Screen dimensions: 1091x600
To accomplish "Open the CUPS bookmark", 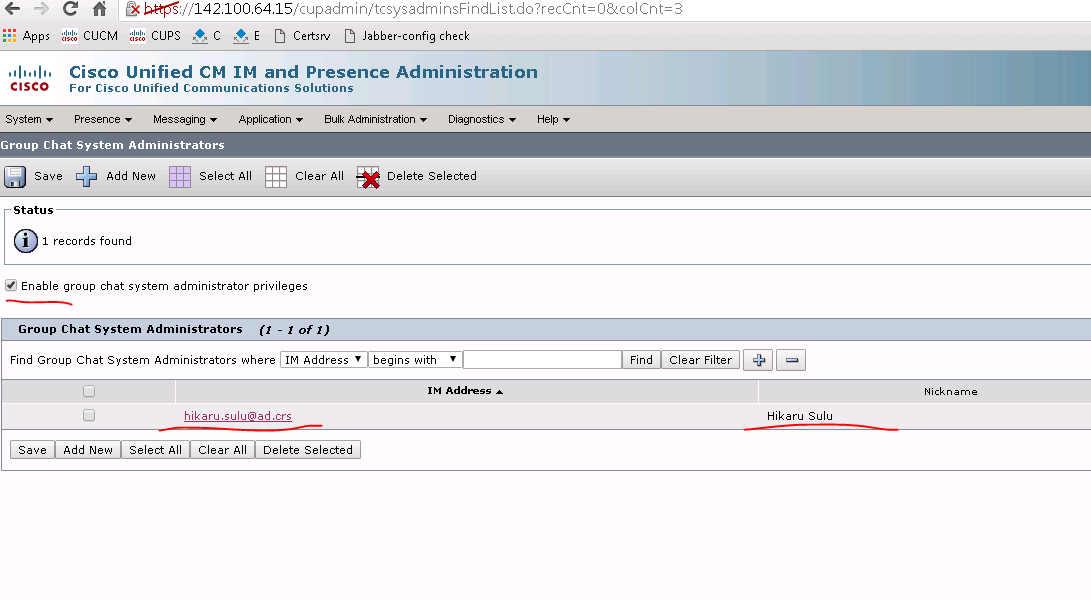I will [155, 36].
